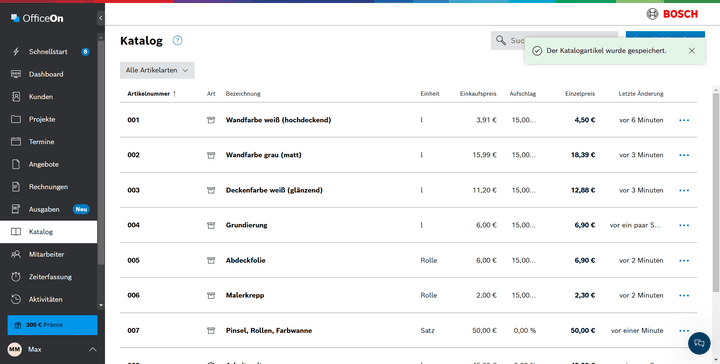Go to Schnellstart in the sidebar
The width and height of the screenshot is (720, 364).
[48, 51]
